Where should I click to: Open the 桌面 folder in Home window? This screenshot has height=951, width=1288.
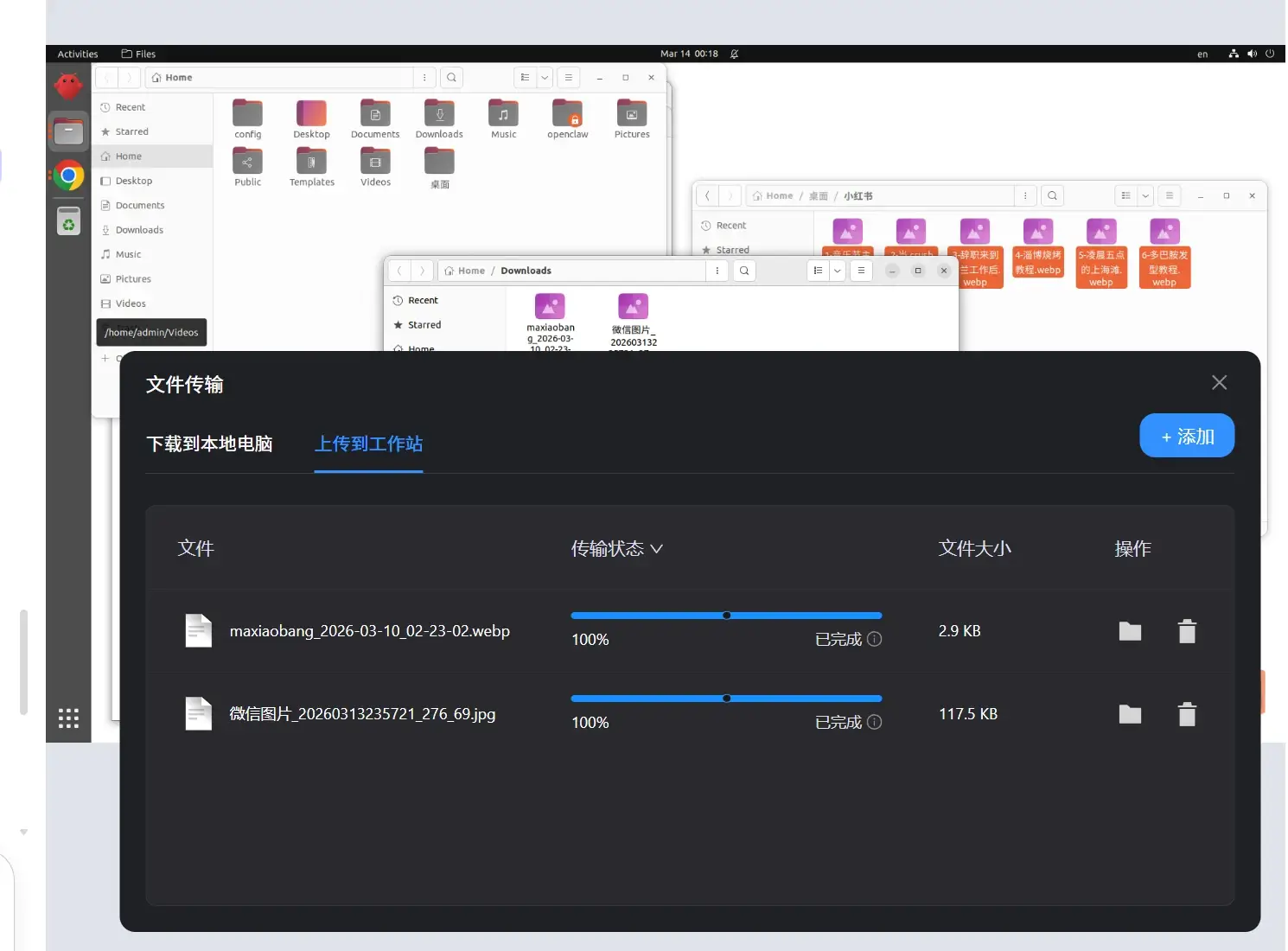pos(439,168)
